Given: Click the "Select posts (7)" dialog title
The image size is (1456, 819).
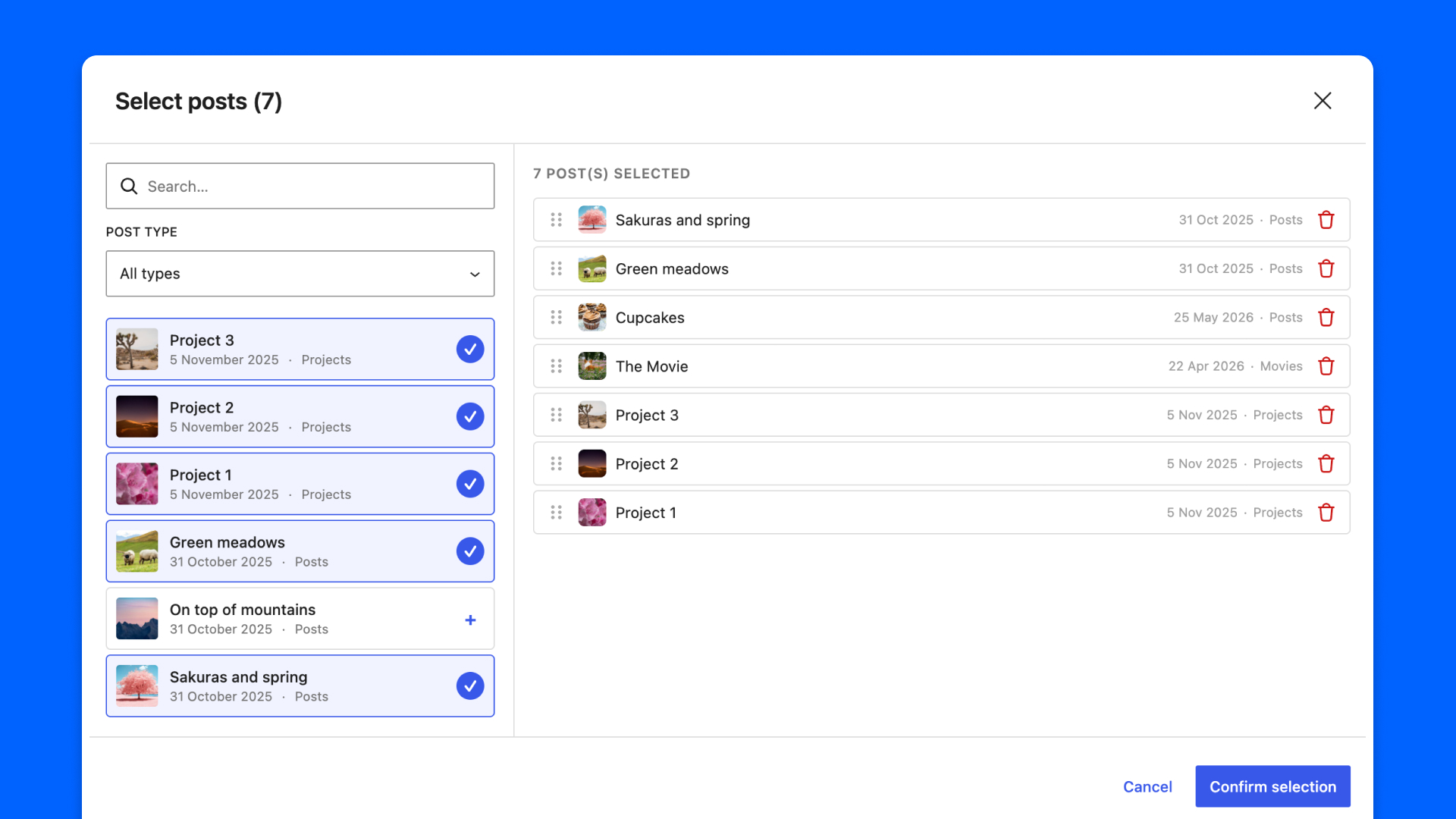Looking at the screenshot, I should pos(199,102).
